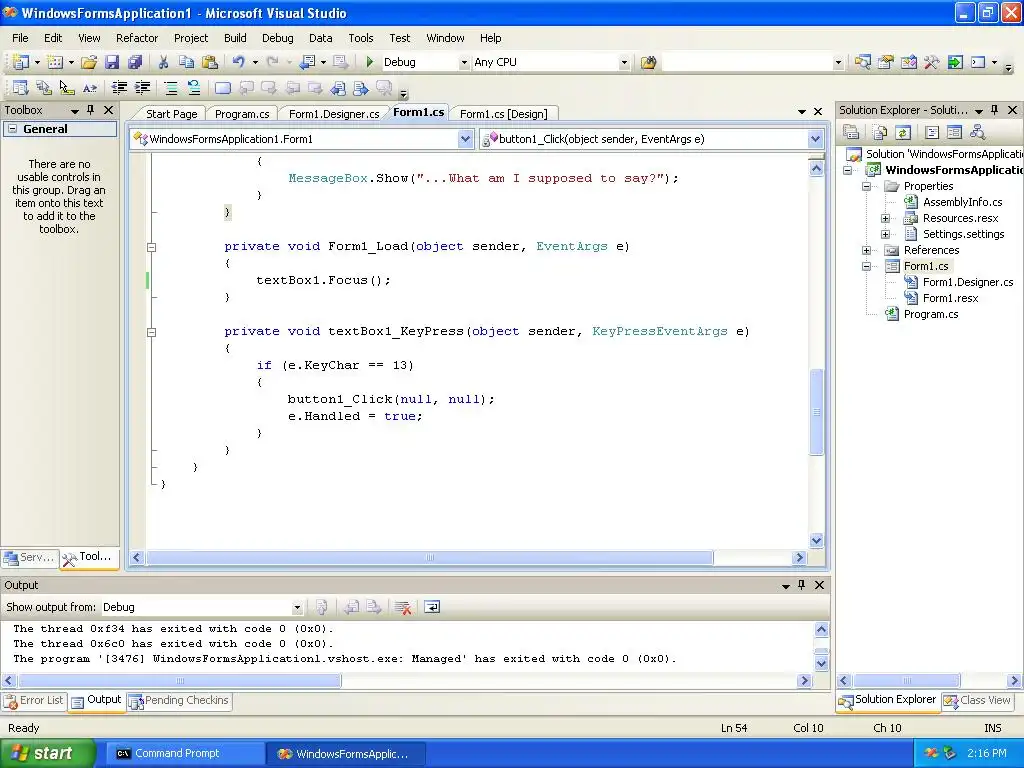This screenshot has height=768, width=1024.
Task: Select AssemblyInfo.cs in Solution Explorer
Action: tap(962, 202)
